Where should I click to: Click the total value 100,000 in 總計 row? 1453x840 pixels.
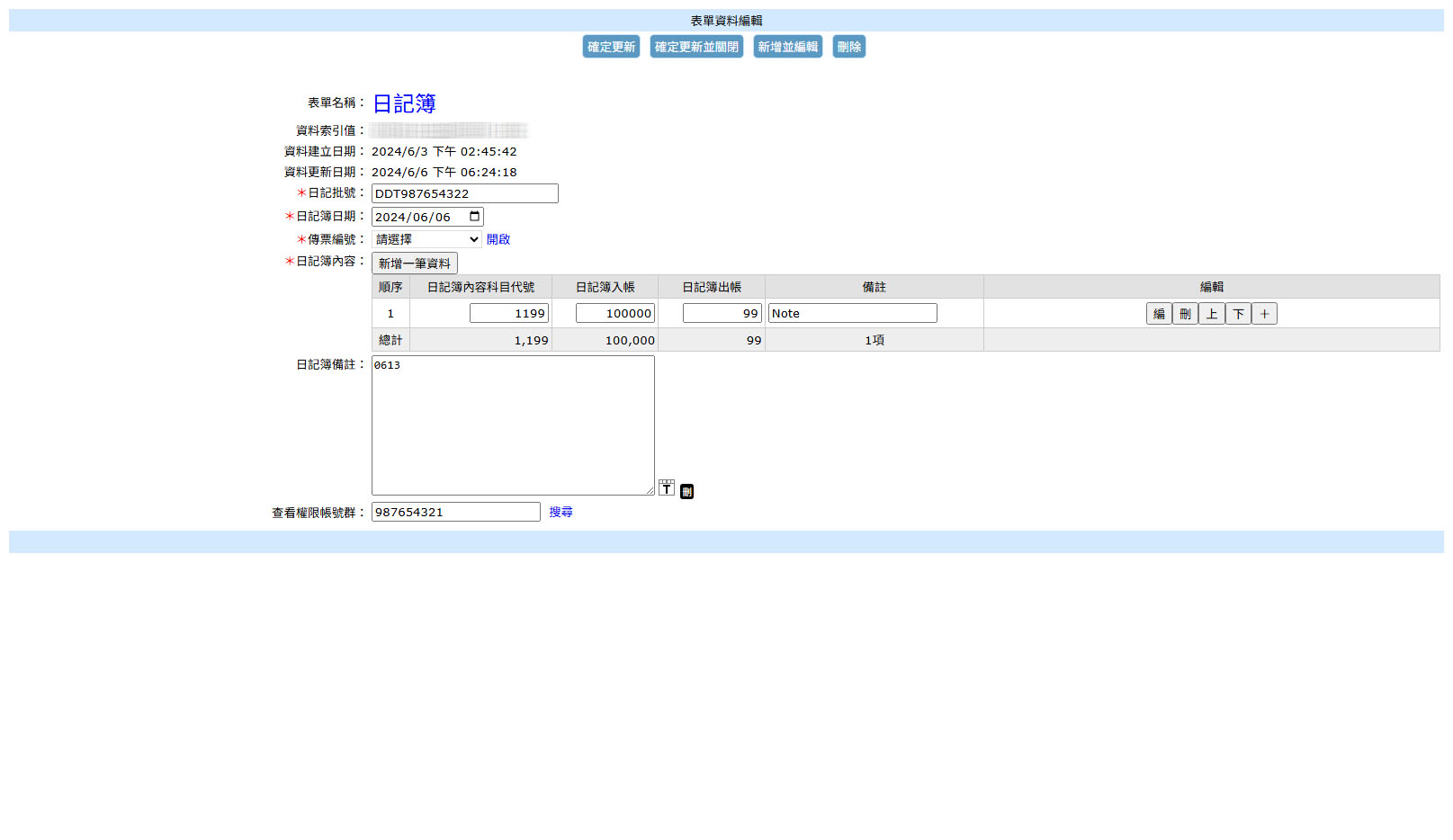(x=630, y=340)
